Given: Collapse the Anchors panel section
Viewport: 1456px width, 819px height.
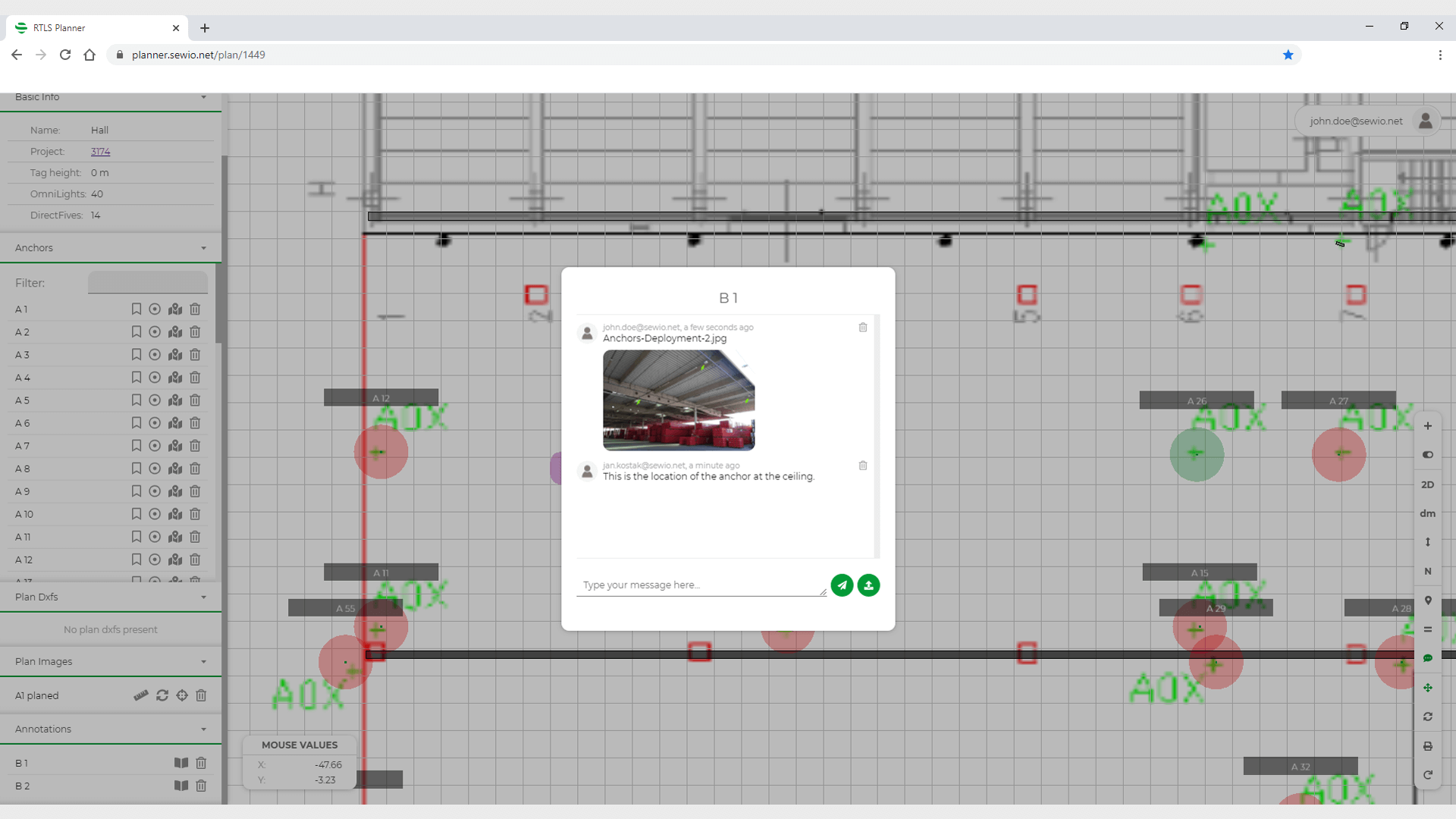Looking at the screenshot, I should click(x=203, y=249).
